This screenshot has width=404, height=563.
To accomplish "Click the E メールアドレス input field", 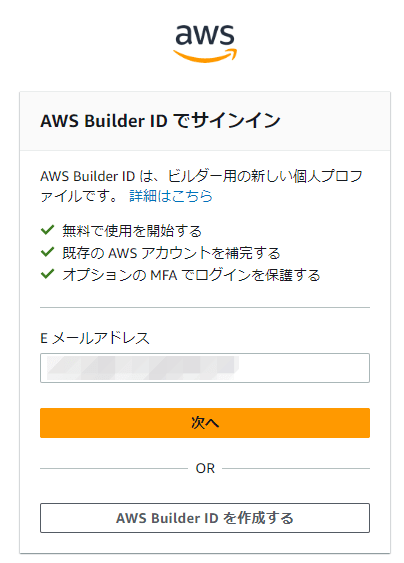I will 205,368.
